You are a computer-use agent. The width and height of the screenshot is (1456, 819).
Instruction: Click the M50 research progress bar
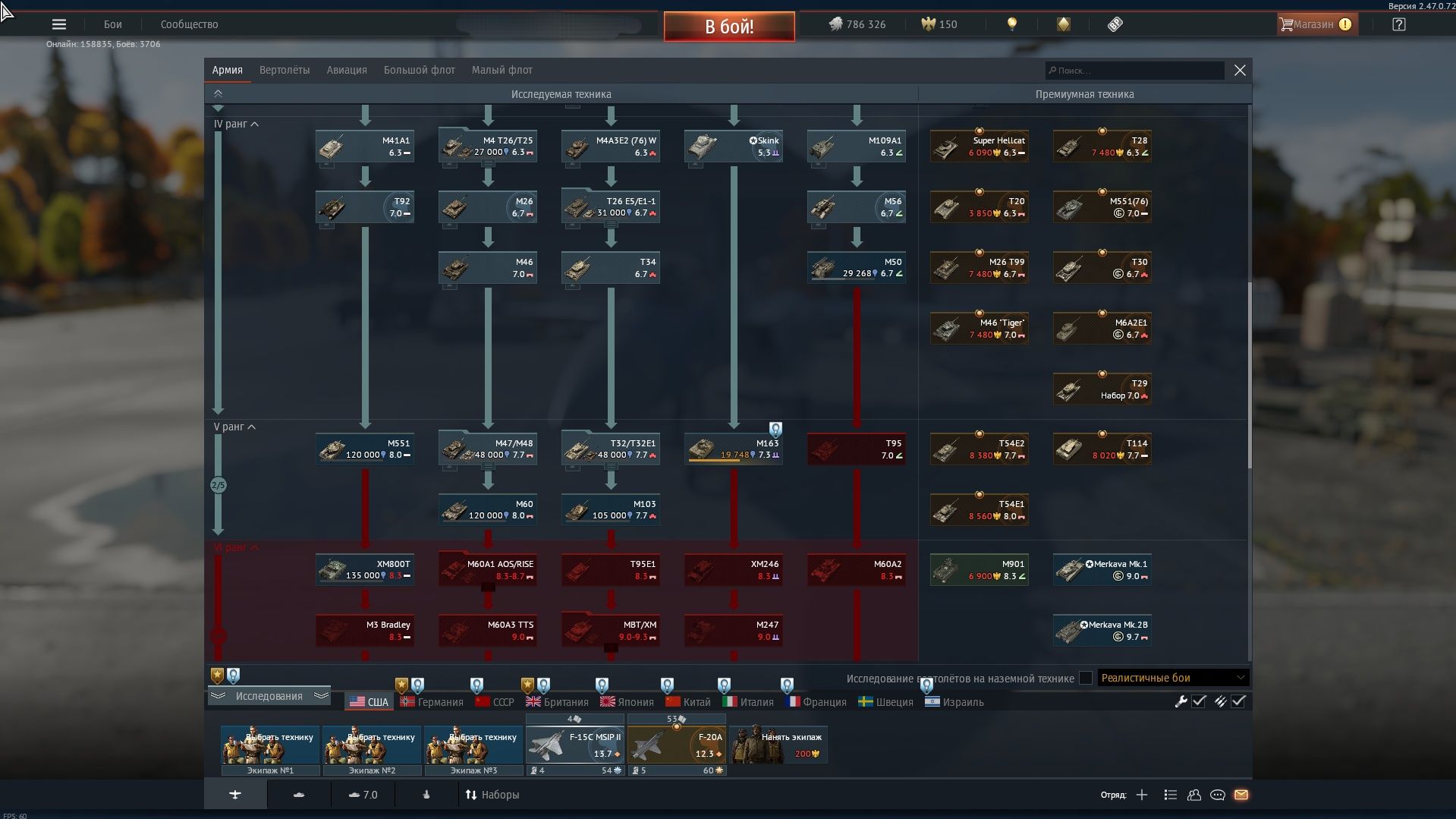pos(842,279)
